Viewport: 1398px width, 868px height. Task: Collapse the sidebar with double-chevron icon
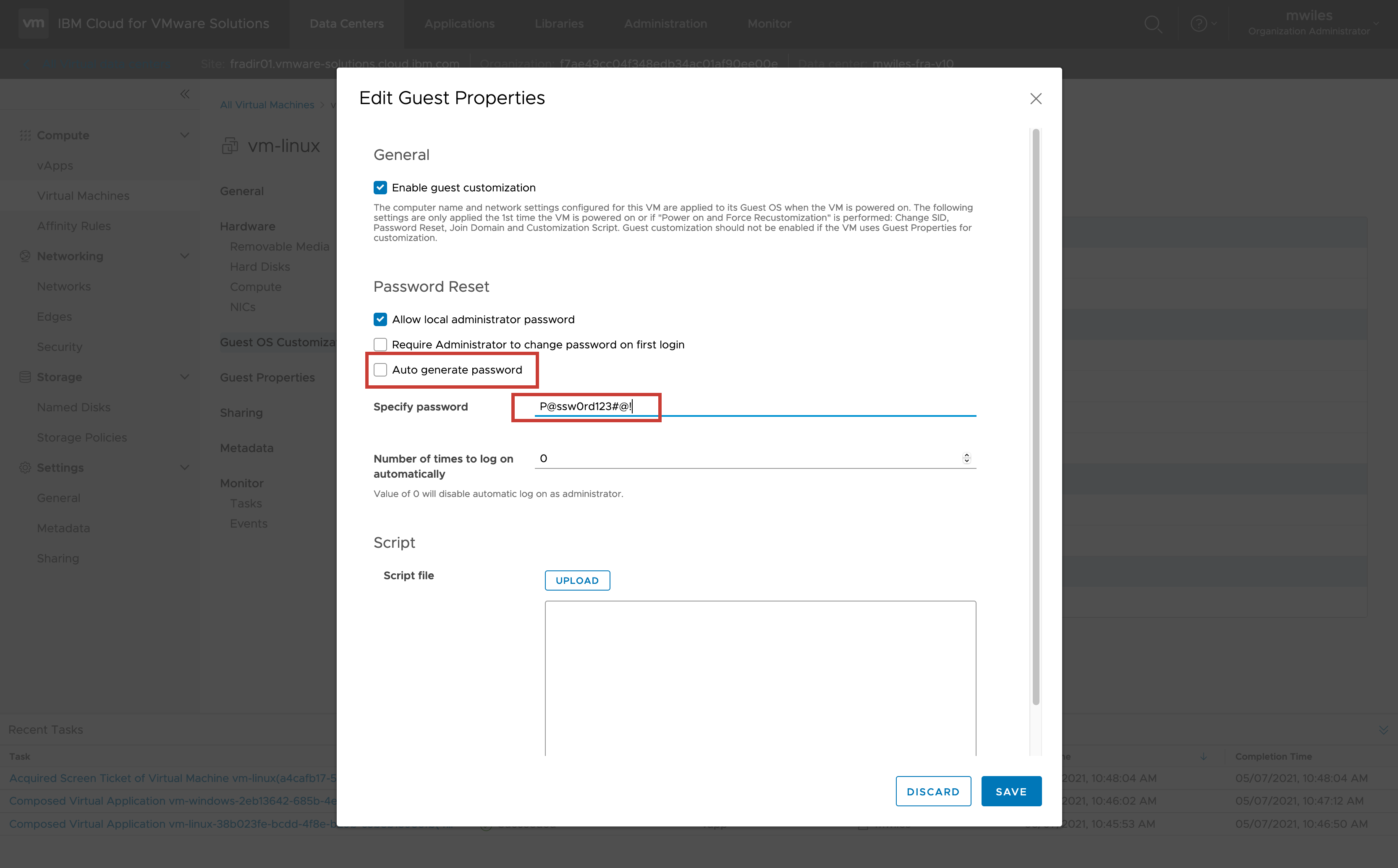pyautogui.click(x=185, y=94)
